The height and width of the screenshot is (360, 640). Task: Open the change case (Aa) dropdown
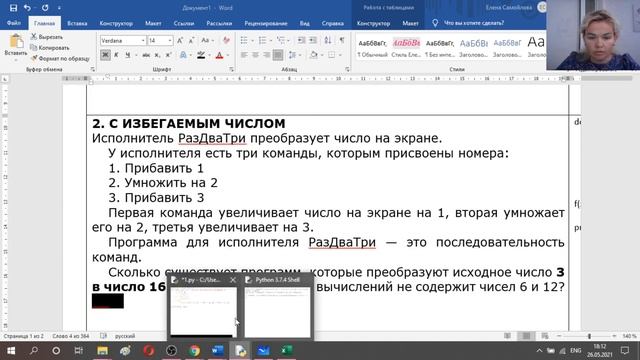[x=206, y=40]
